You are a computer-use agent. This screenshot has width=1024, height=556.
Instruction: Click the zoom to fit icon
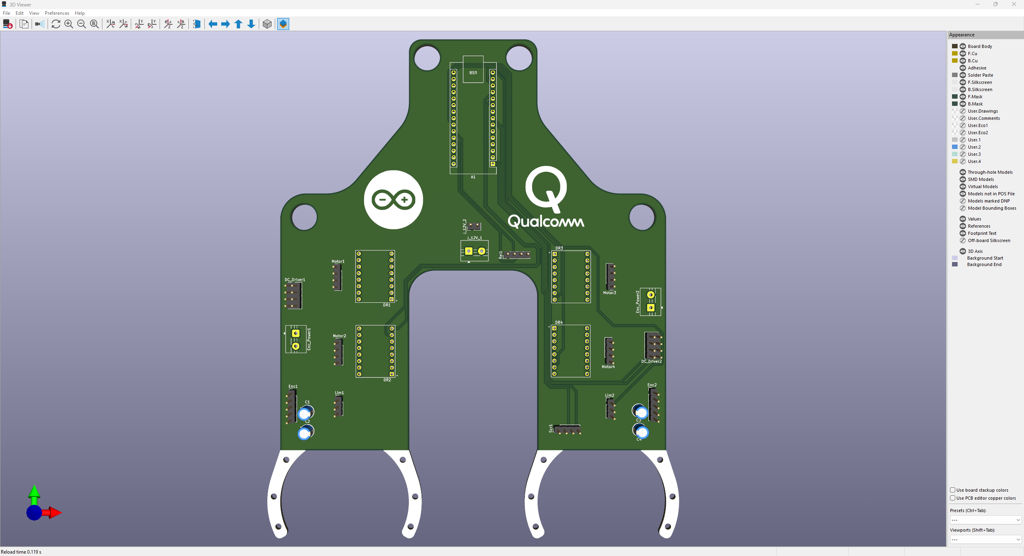click(95, 24)
